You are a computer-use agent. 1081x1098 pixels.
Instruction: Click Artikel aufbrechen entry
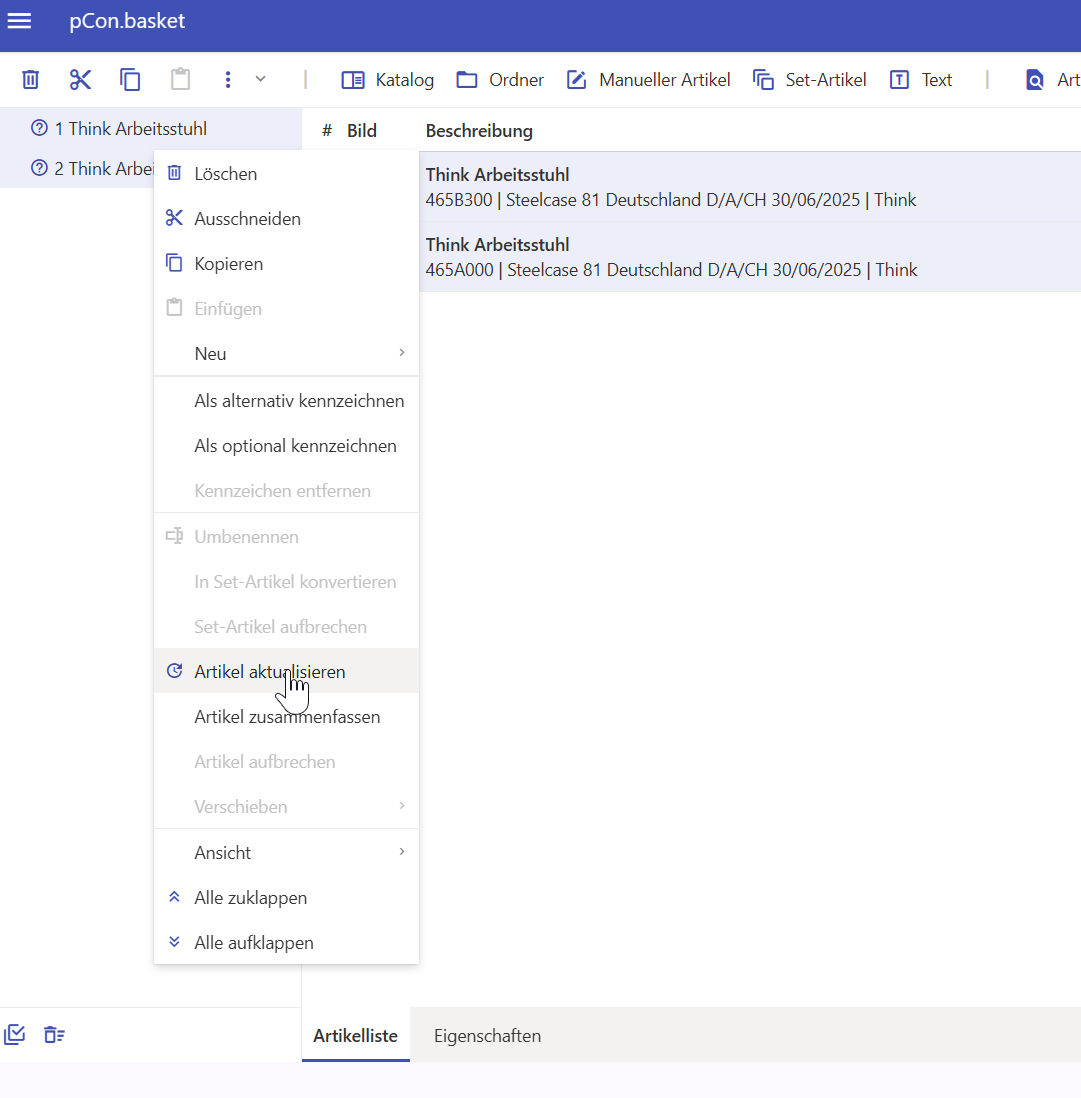point(286,761)
